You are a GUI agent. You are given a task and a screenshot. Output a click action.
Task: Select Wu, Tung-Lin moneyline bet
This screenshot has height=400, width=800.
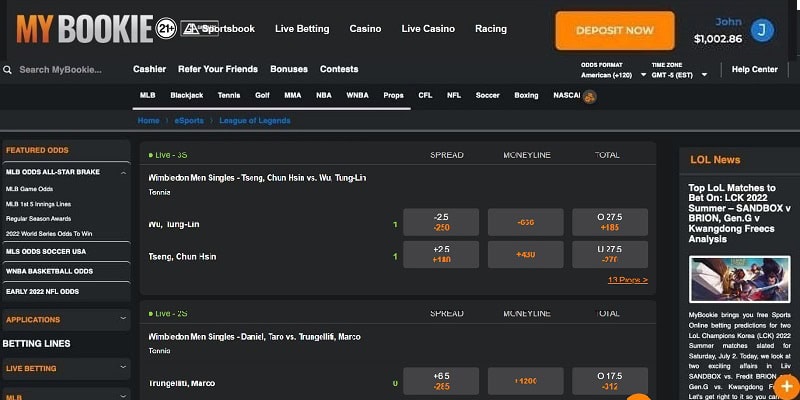coord(526,222)
